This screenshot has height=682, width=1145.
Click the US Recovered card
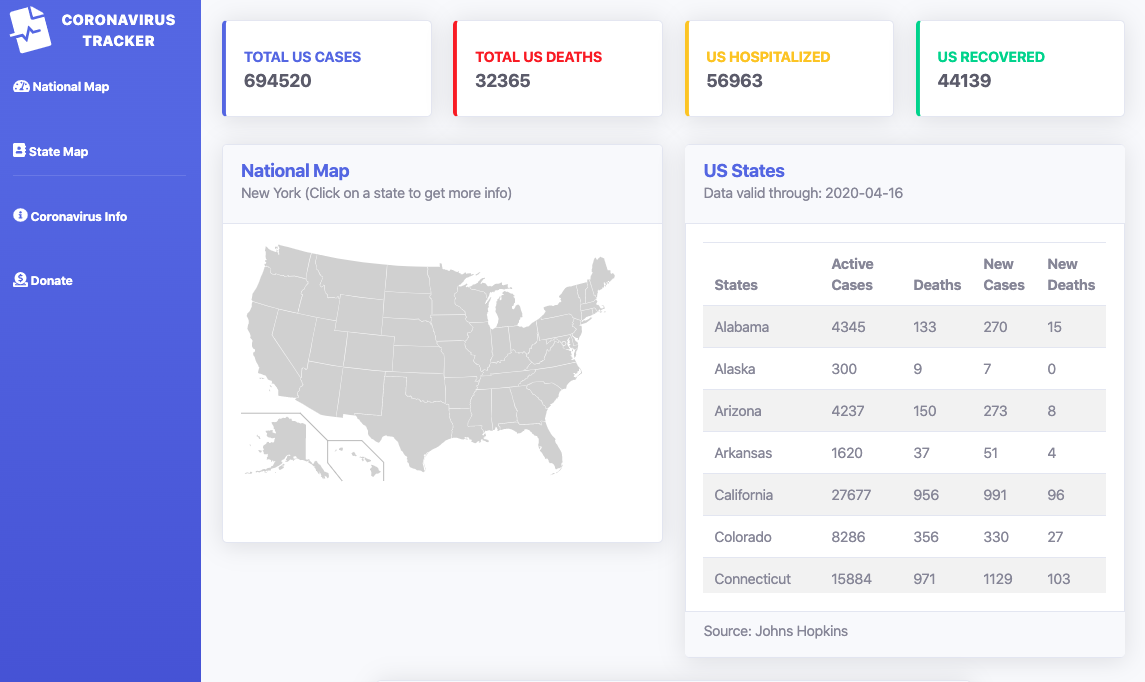click(1020, 69)
